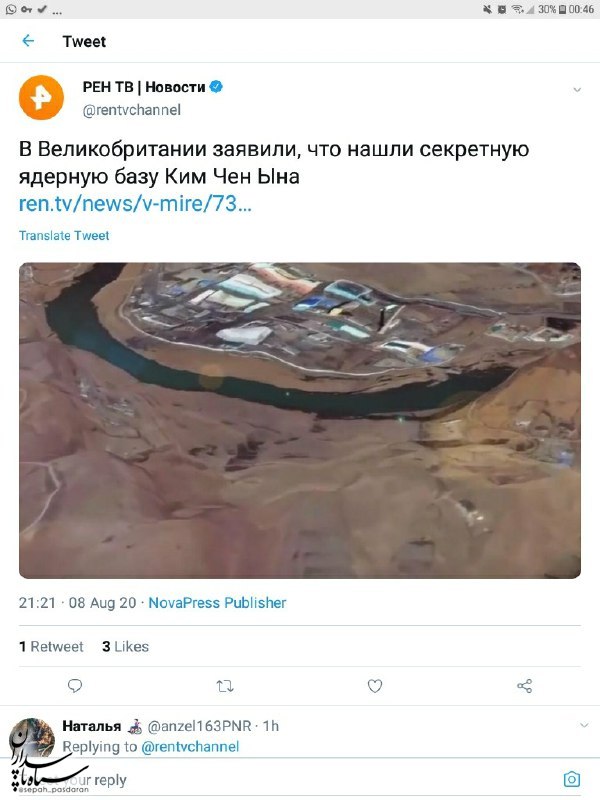Expand the tweet options chevron
The height and width of the screenshot is (800, 600).
[577, 90]
